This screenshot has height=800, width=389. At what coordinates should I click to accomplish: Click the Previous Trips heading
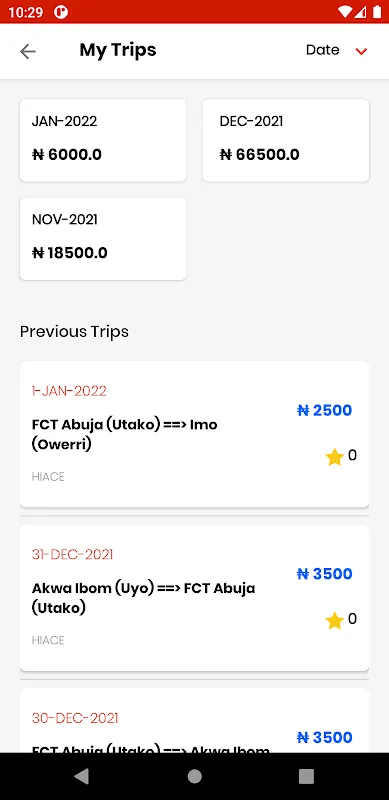(x=74, y=332)
